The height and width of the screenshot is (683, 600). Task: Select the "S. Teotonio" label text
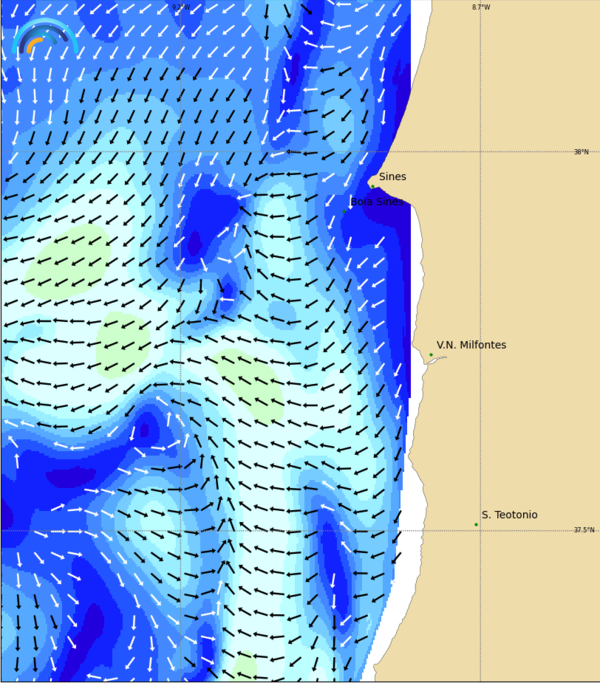[x=509, y=515]
